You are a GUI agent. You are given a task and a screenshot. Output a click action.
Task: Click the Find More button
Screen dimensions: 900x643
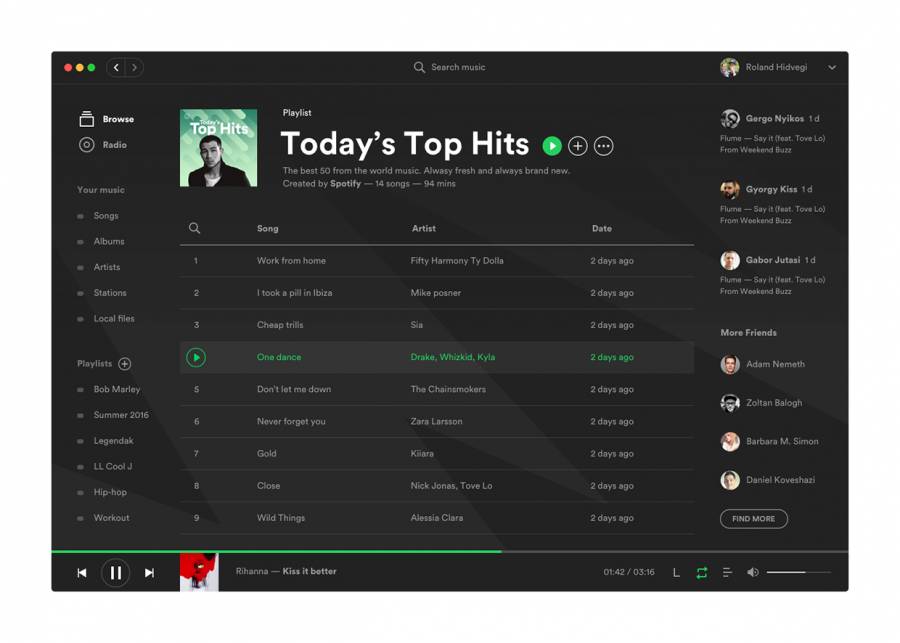click(753, 519)
